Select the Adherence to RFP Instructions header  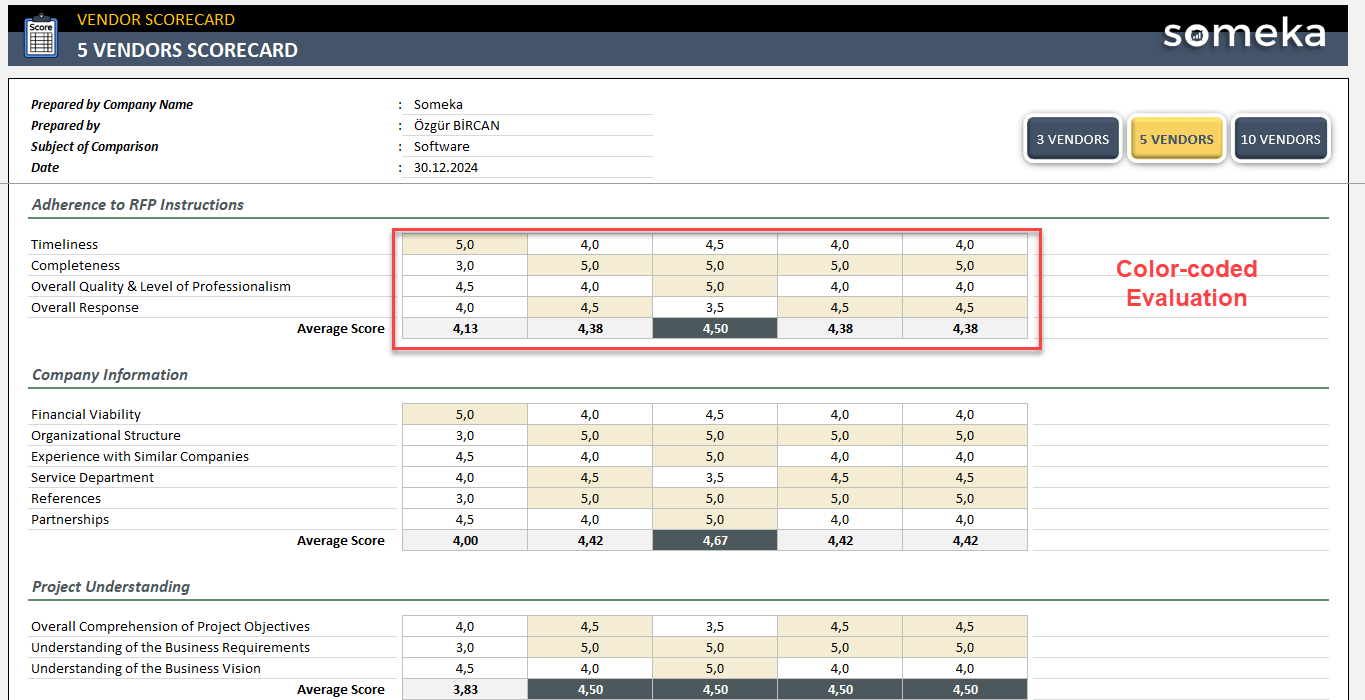(x=138, y=204)
